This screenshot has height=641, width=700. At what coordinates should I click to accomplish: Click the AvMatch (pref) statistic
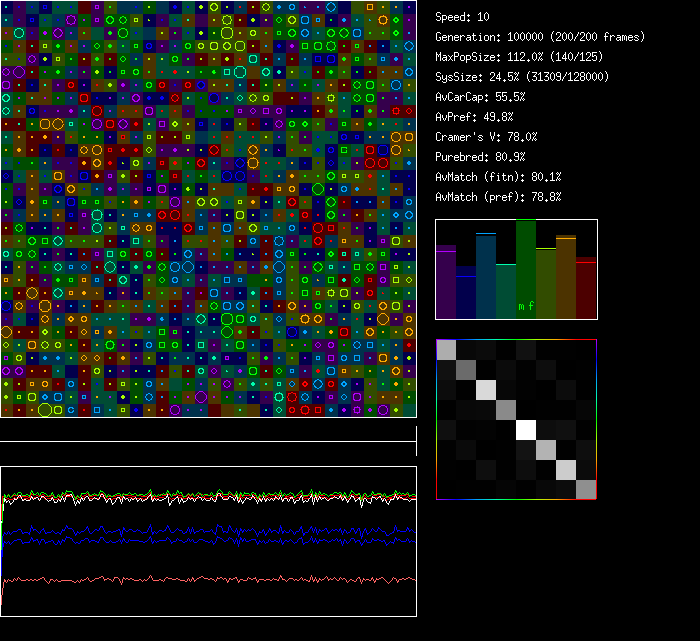(498, 197)
